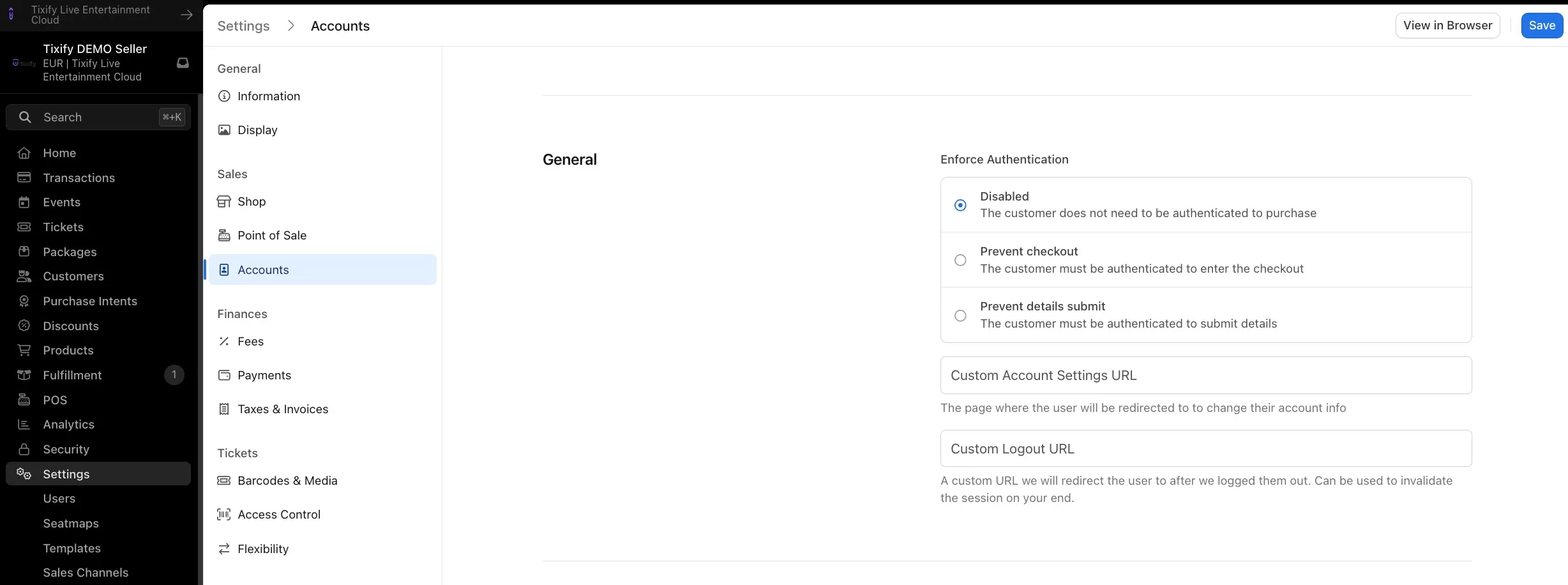Open Access Control settings
The height and width of the screenshot is (585, 1568).
click(322, 514)
